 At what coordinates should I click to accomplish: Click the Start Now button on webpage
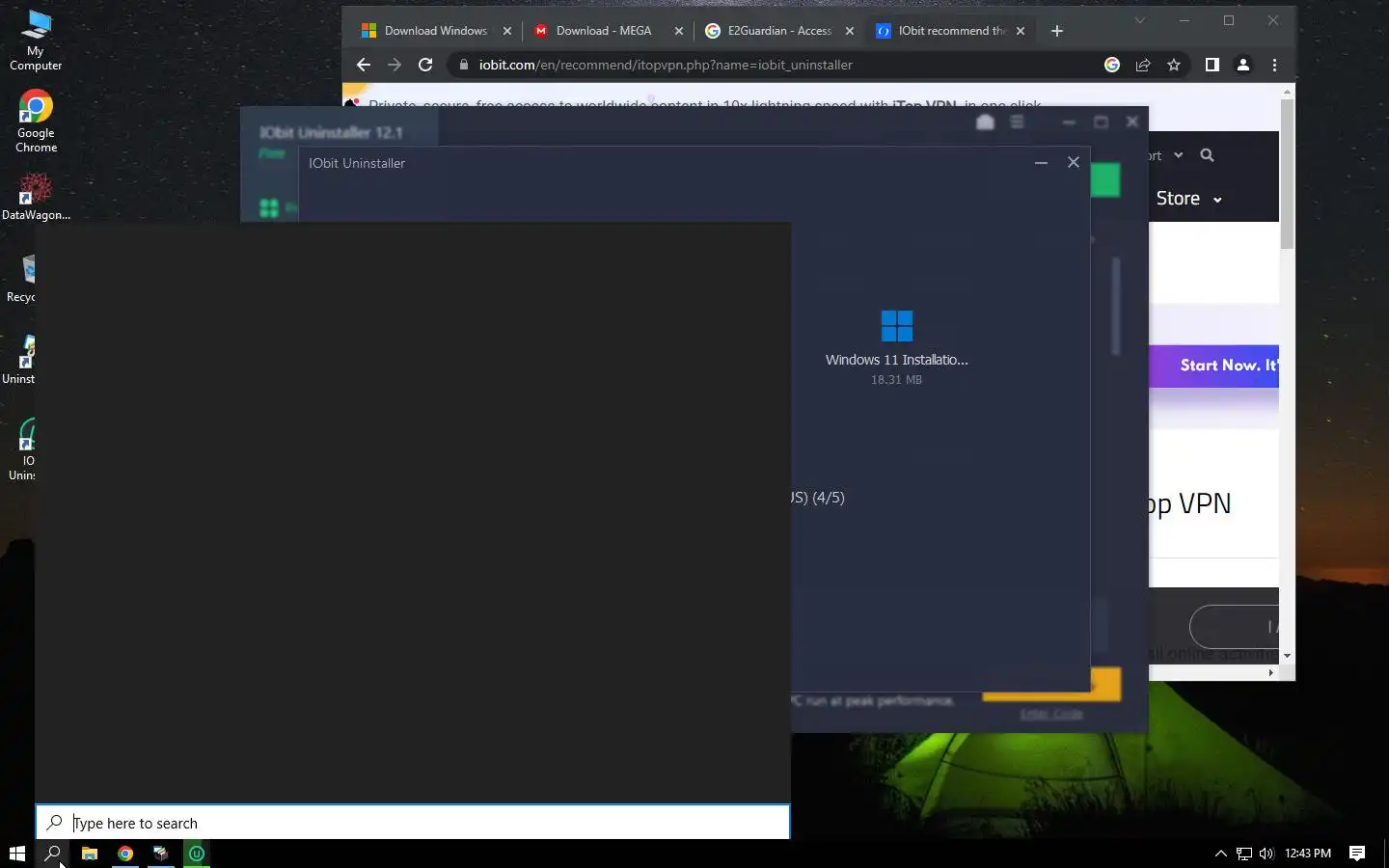pos(1214,366)
